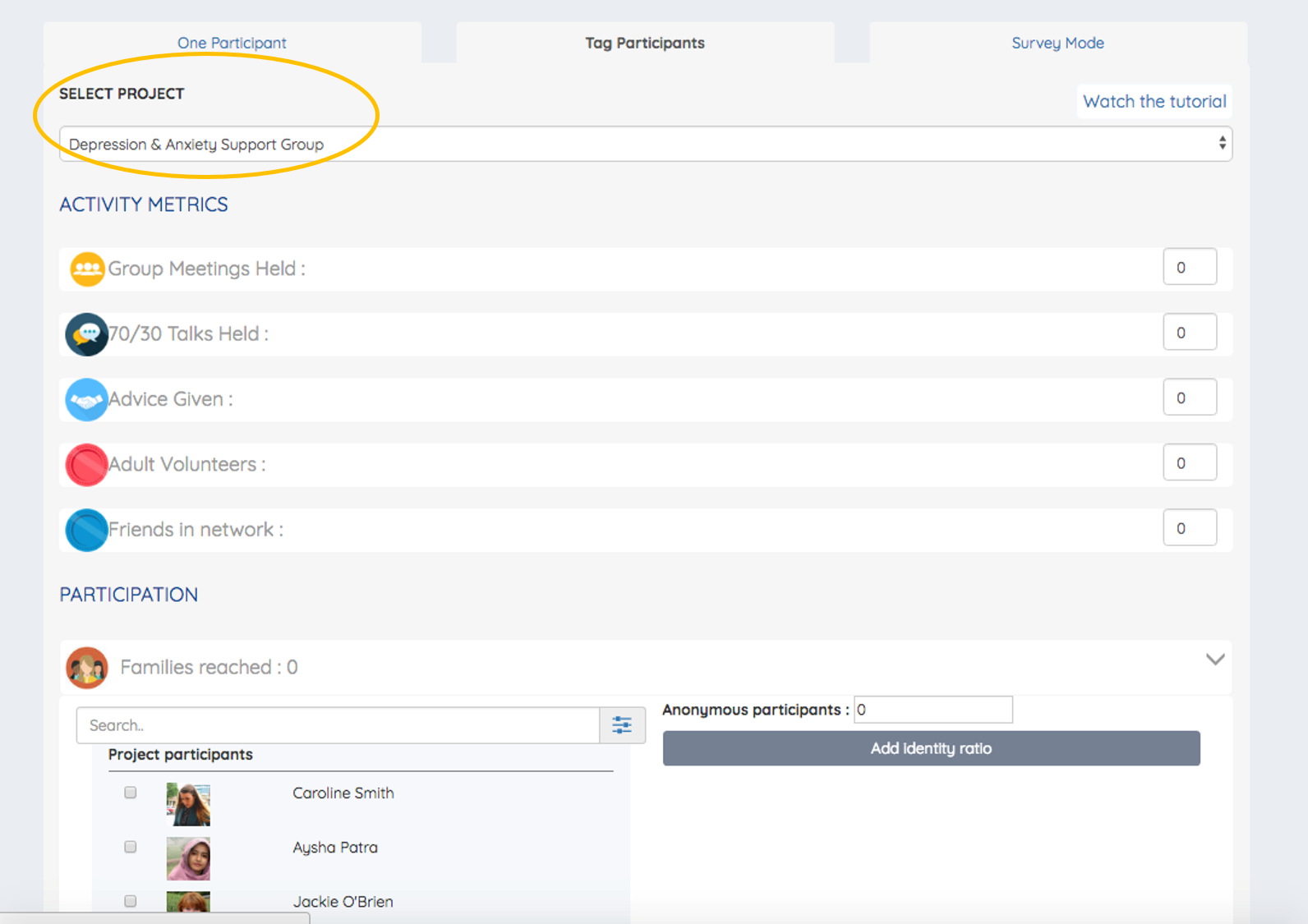Click the name Jackie O'Brien
The image size is (1308, 924).
pyautogui.click(x=343, y=901)
